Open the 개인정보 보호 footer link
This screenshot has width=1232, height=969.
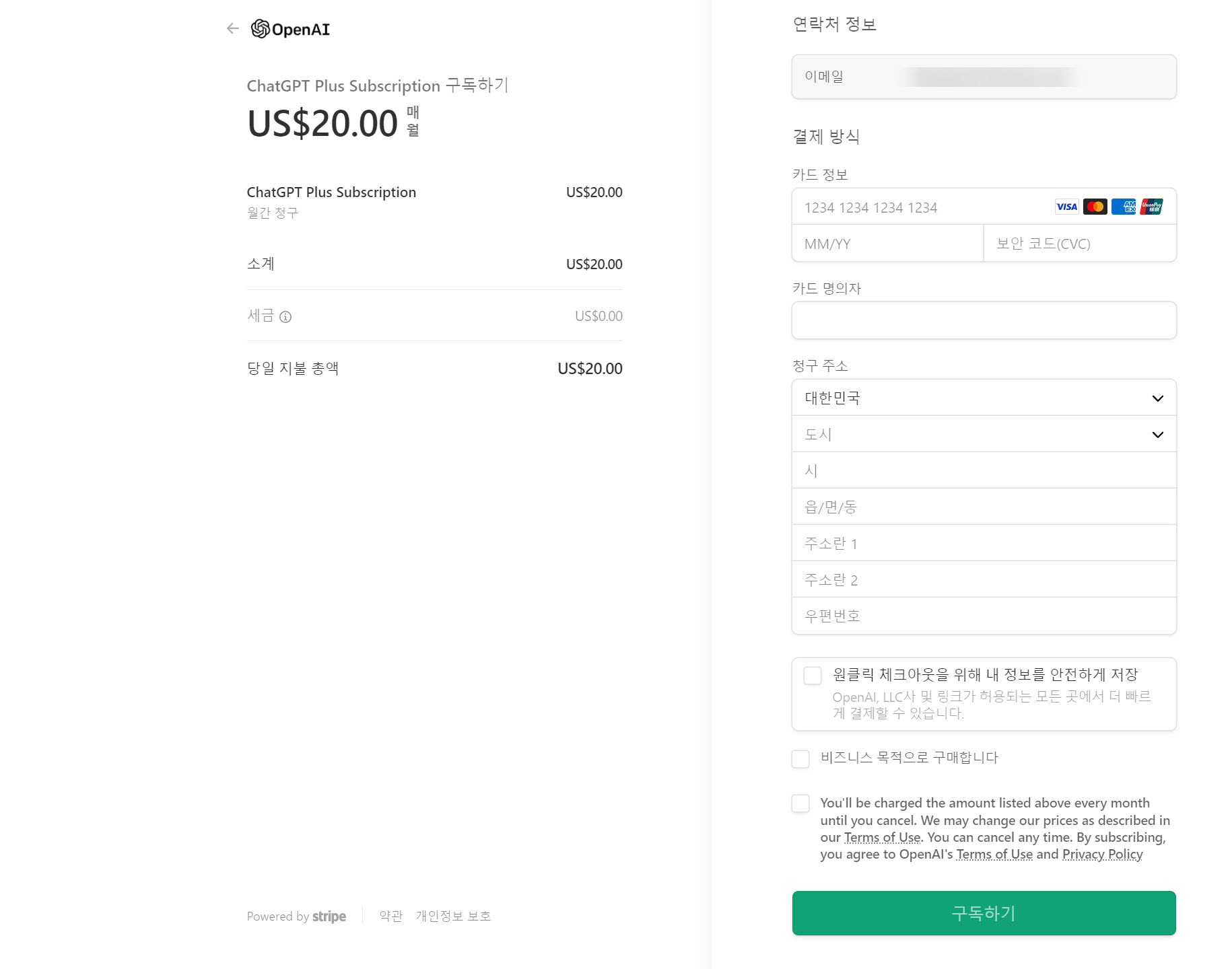453,917
